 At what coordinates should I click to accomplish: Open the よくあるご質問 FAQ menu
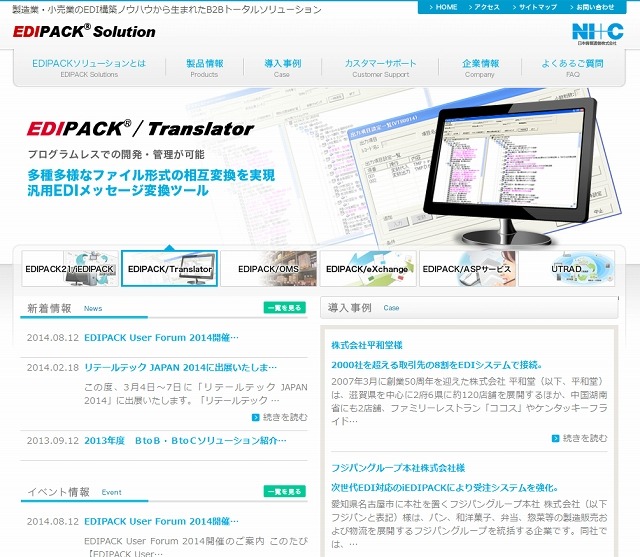tap(572, 68)
